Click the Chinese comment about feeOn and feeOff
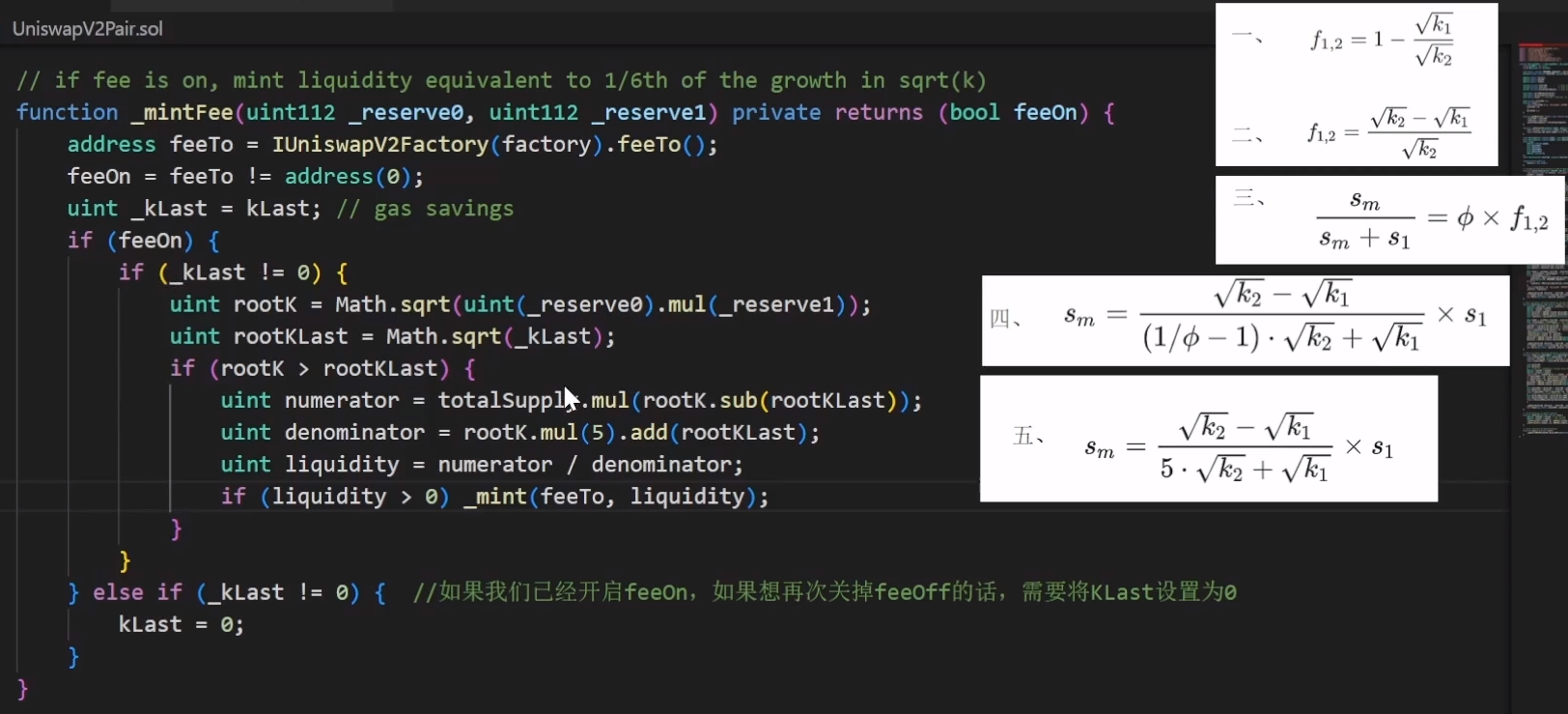 point(825,591)
